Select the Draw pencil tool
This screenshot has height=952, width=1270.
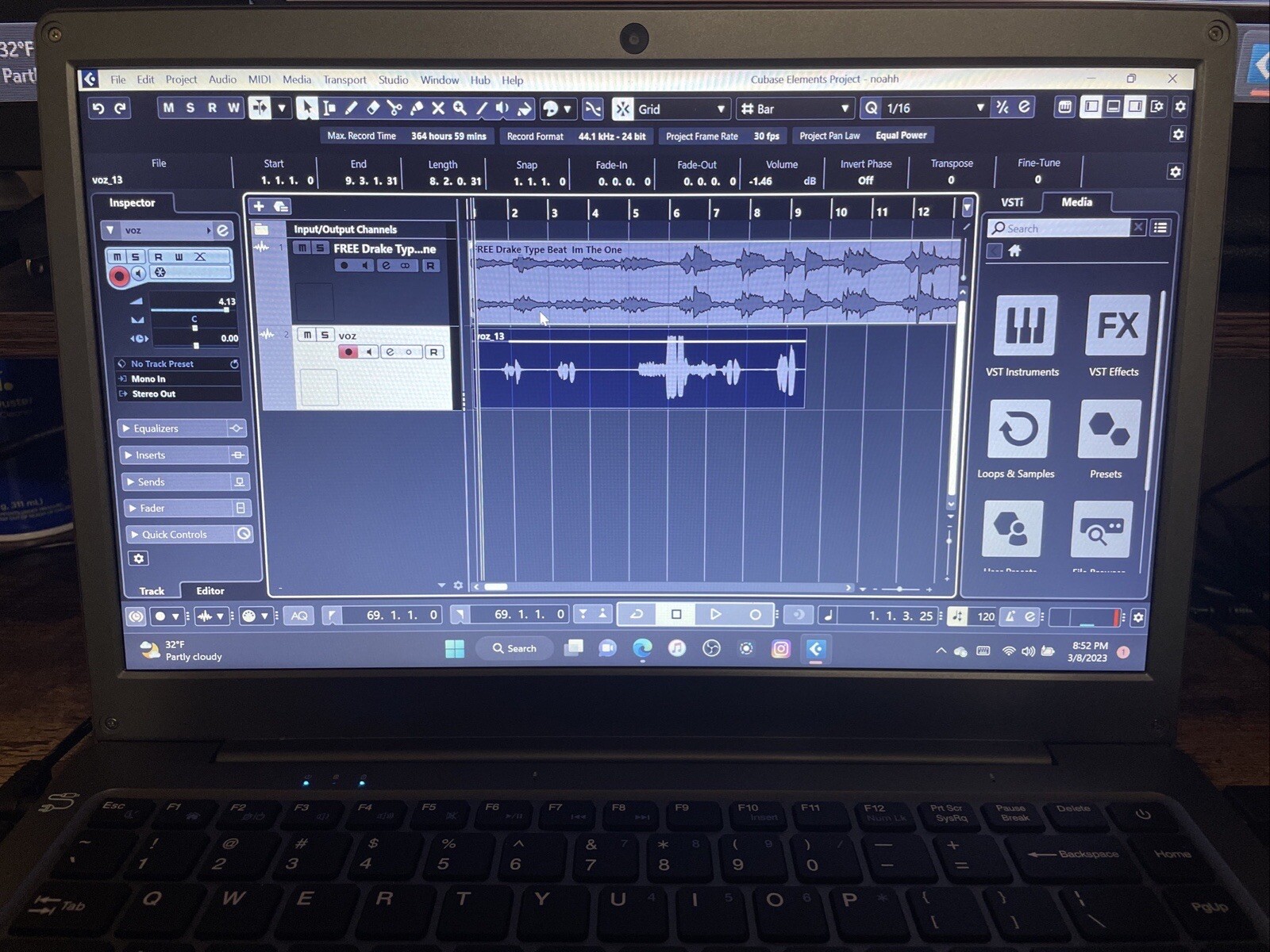point(351,108)
